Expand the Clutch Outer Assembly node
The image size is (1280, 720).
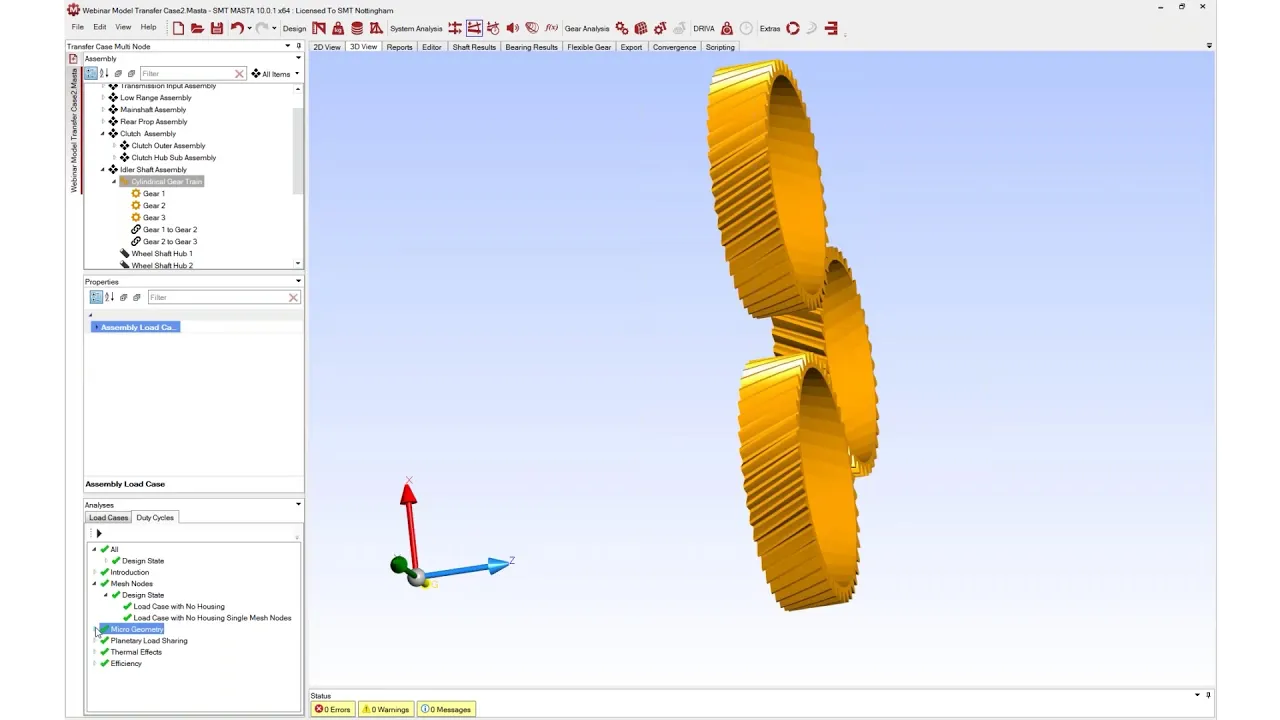[113, 146]
